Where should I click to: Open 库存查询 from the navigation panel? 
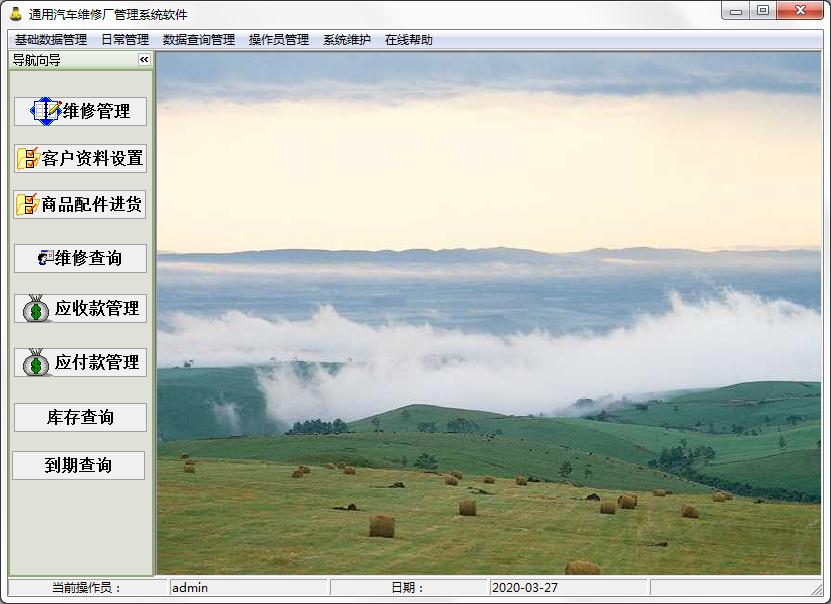(80, 418)
